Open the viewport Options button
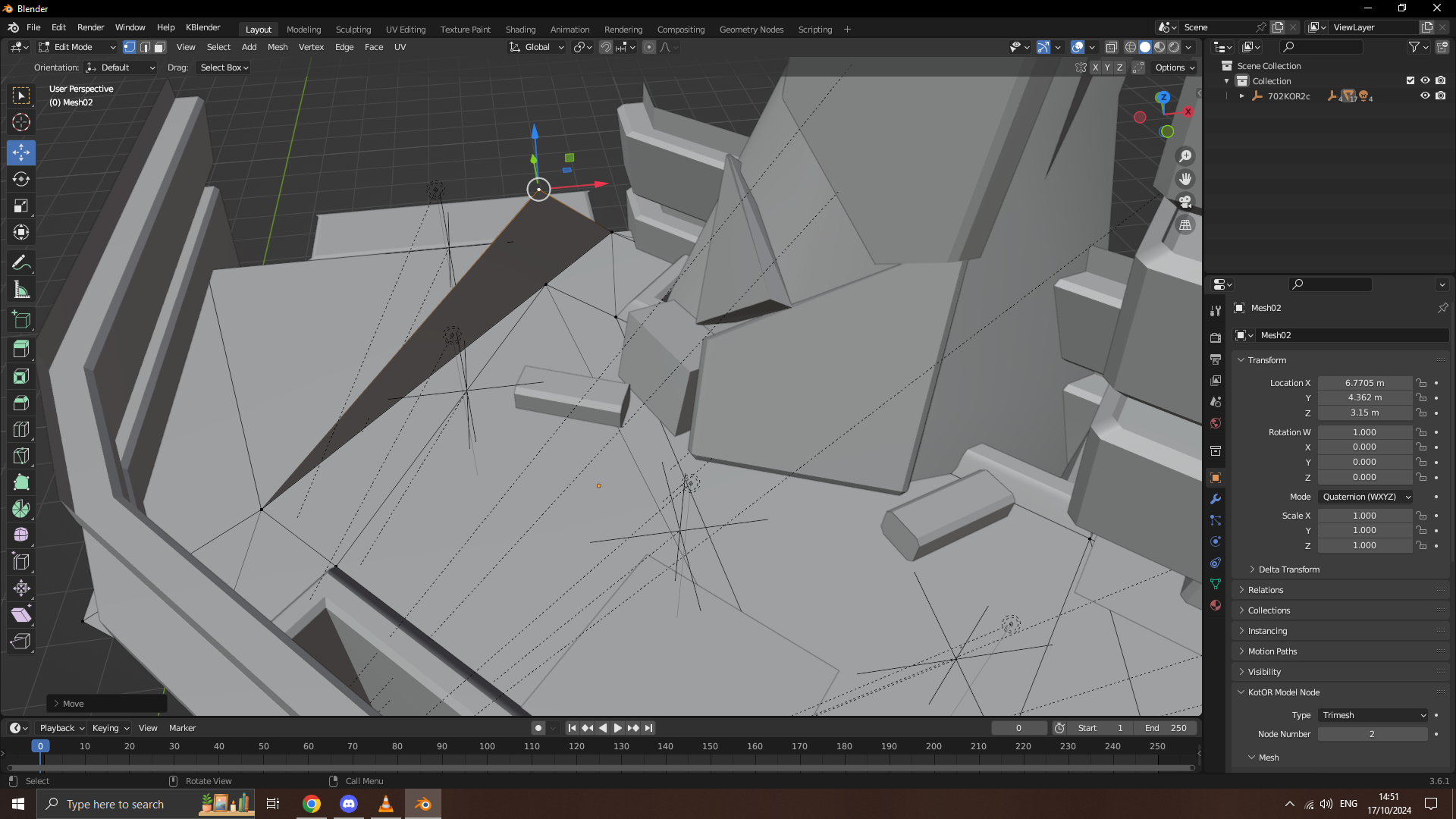1456x819 pixels. click(x=1175, y=67)
